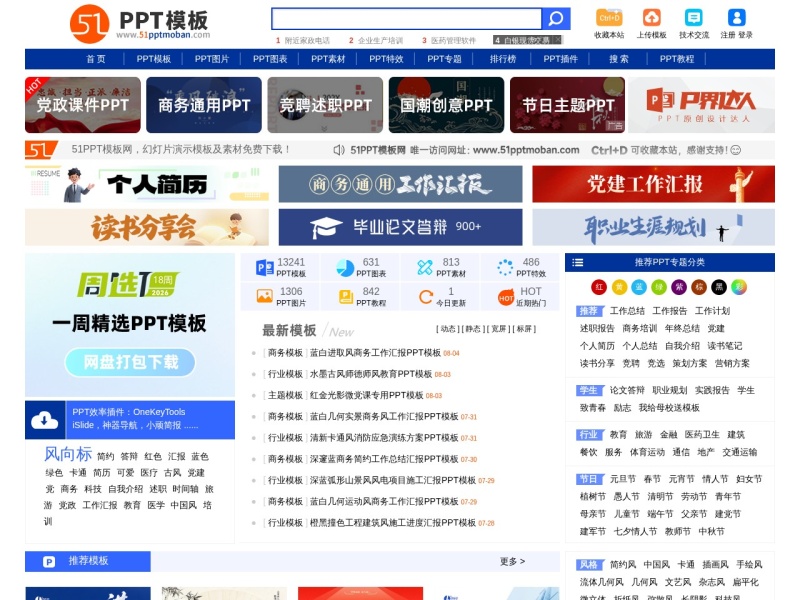Click the 注册 登录 user icon
Viewport: 800px width, 600px height.
[736, 17]
